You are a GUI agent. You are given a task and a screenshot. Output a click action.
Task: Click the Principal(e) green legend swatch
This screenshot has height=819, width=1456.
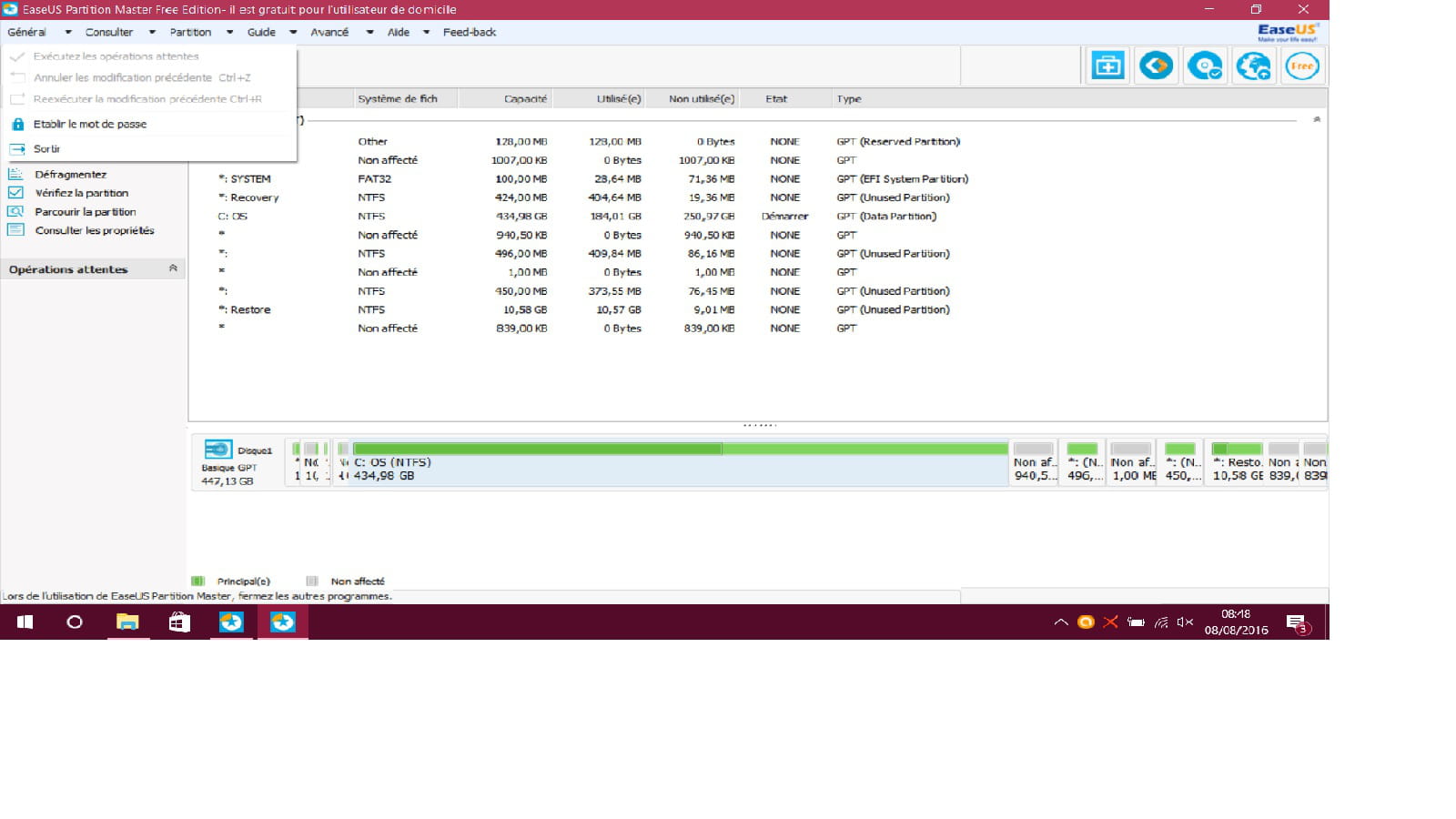pyautogui.click(x=197, y=581)
